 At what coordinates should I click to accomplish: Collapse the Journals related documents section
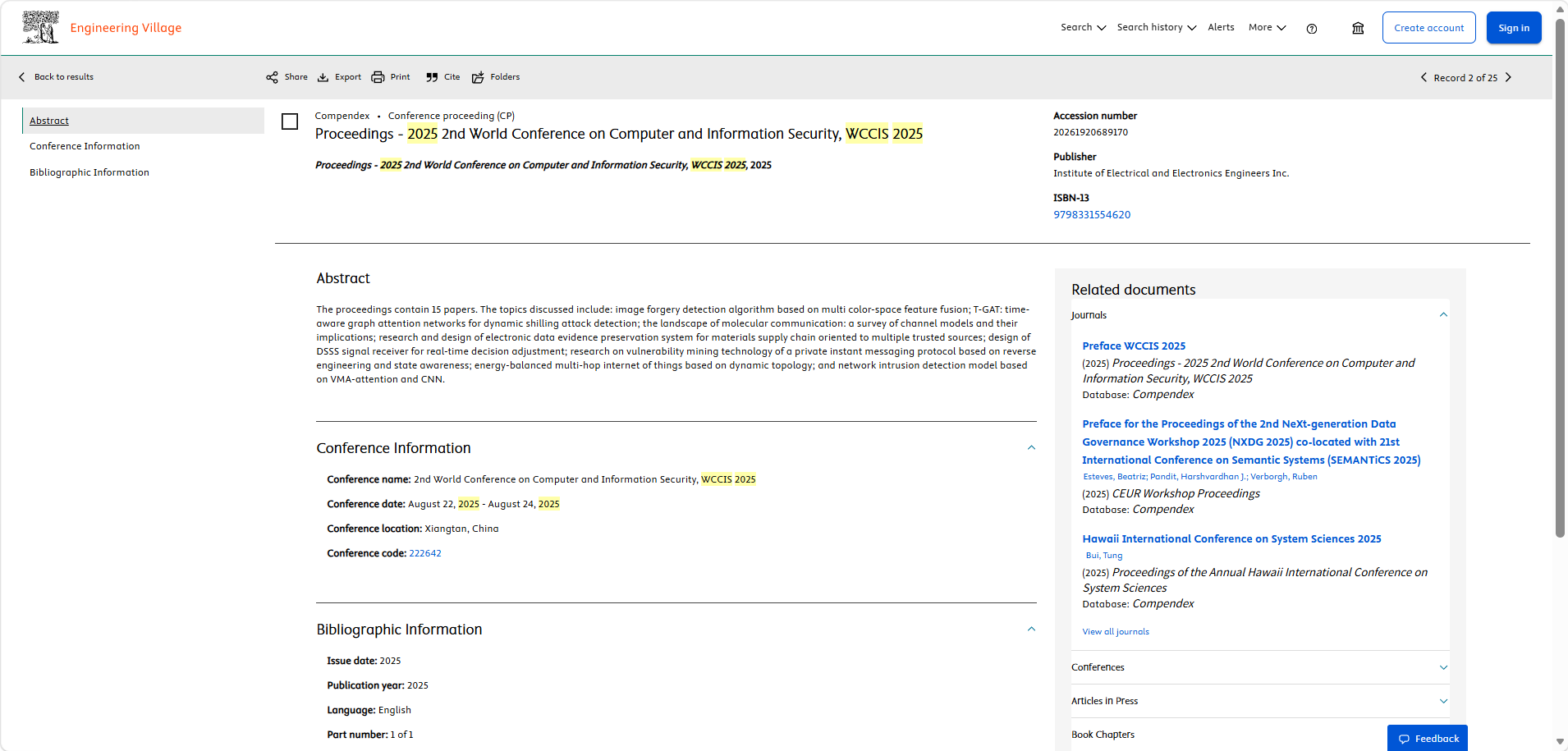(x=1443, y=315)
